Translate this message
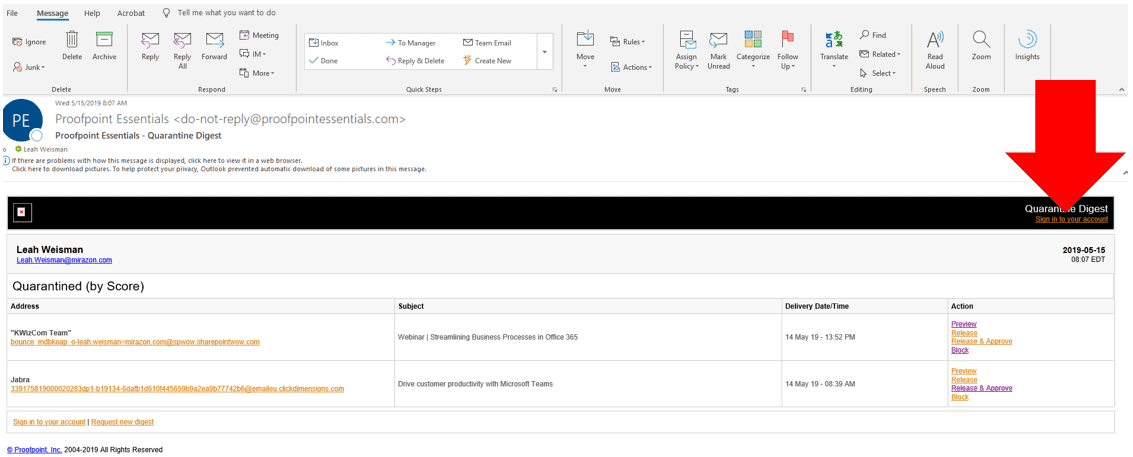1133x457 pixels. pos(834,49)
